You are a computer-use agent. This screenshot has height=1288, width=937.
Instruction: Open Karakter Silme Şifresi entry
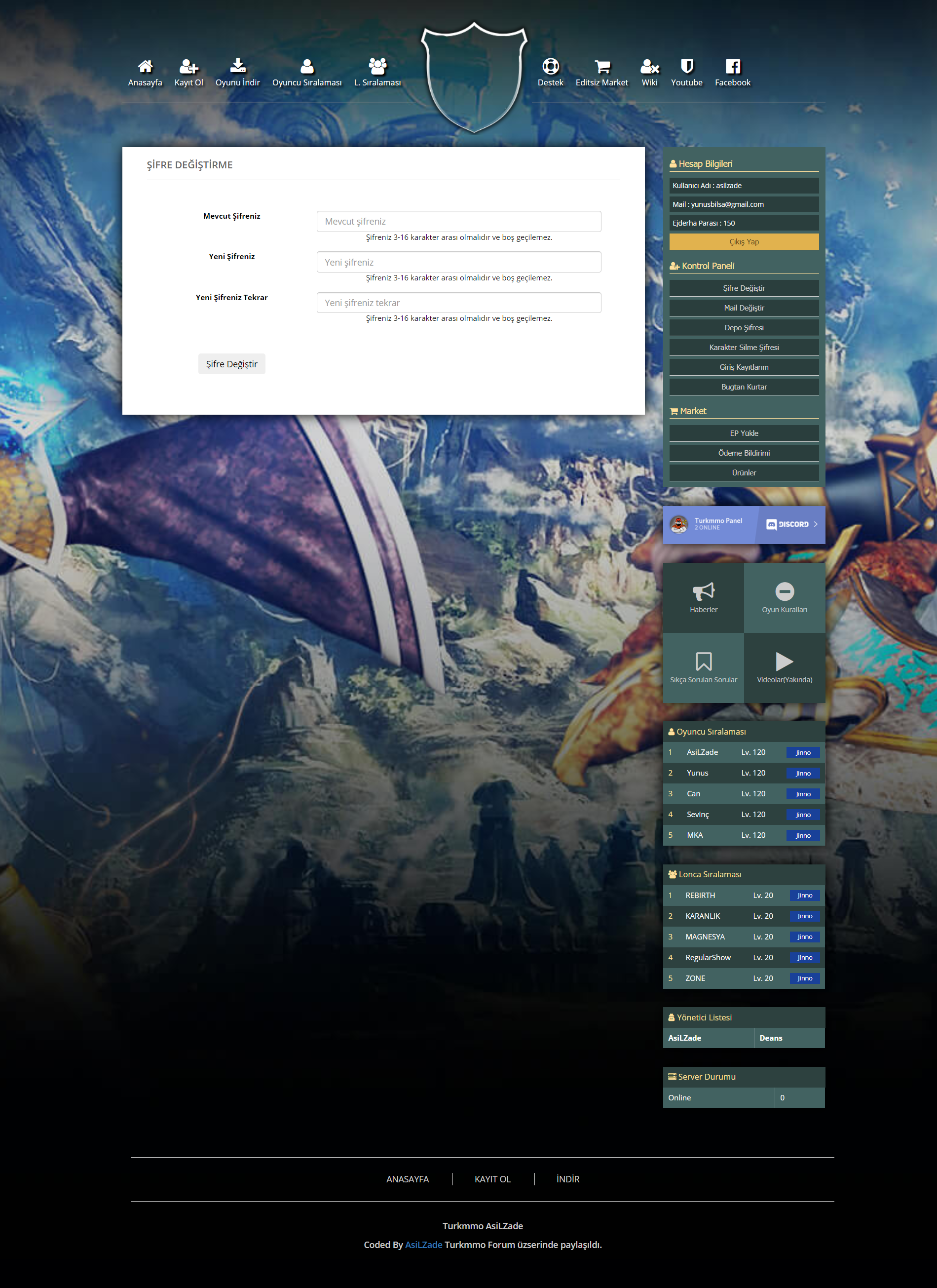pyautogui.click(x=744, y=347)
